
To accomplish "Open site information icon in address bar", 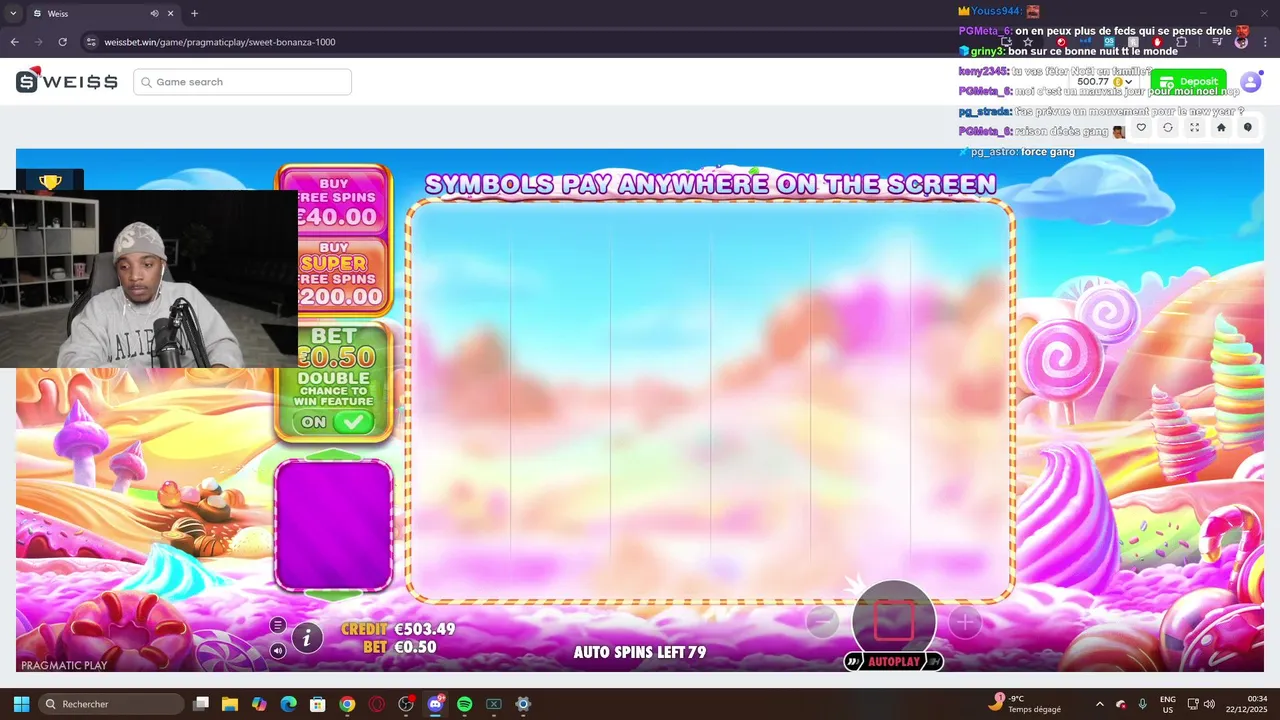I will pos(91,42).
